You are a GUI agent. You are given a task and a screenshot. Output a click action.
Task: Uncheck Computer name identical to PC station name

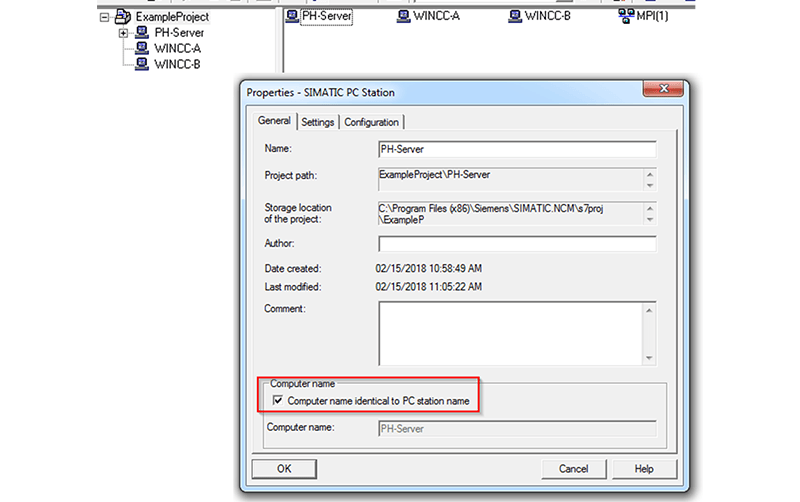click(x=278, y=400)
